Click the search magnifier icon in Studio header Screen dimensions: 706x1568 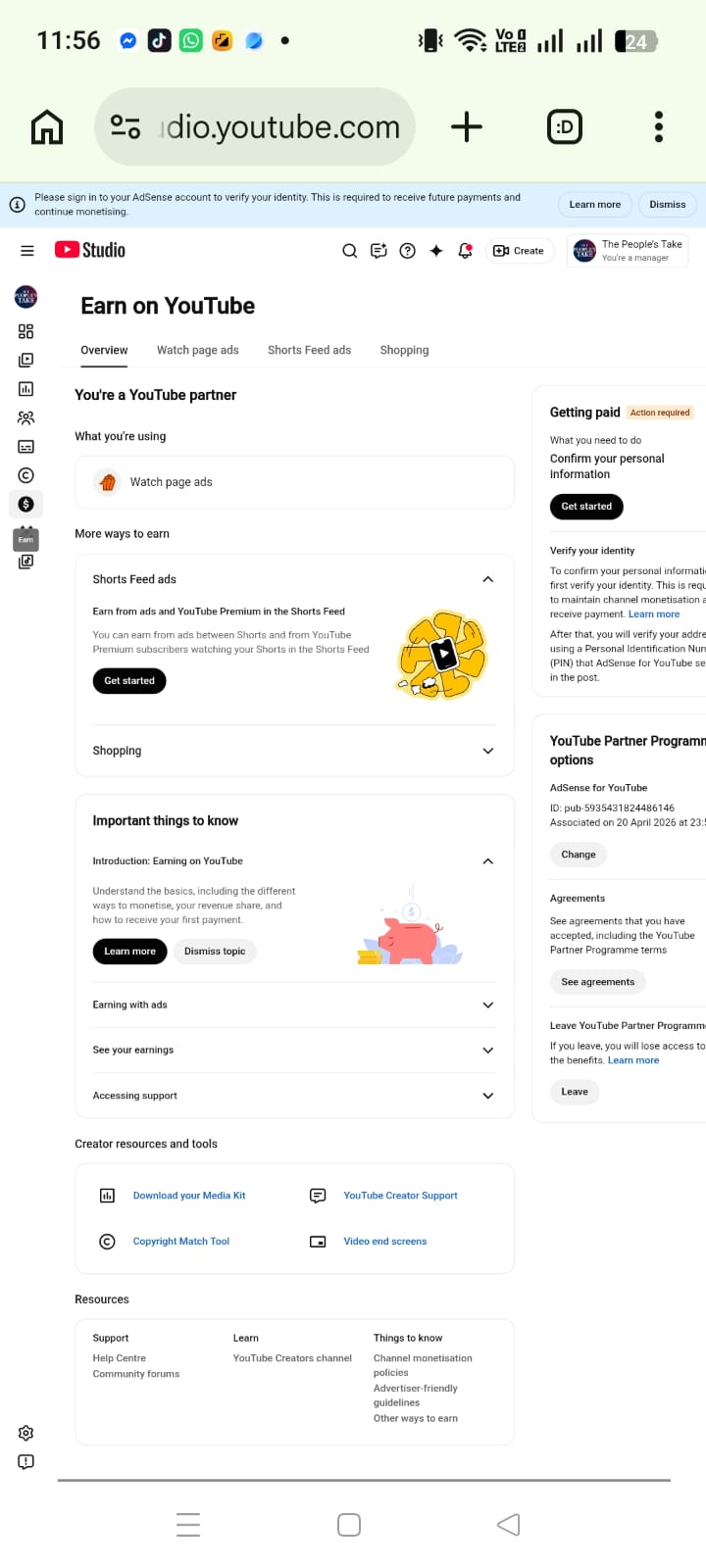349,251
